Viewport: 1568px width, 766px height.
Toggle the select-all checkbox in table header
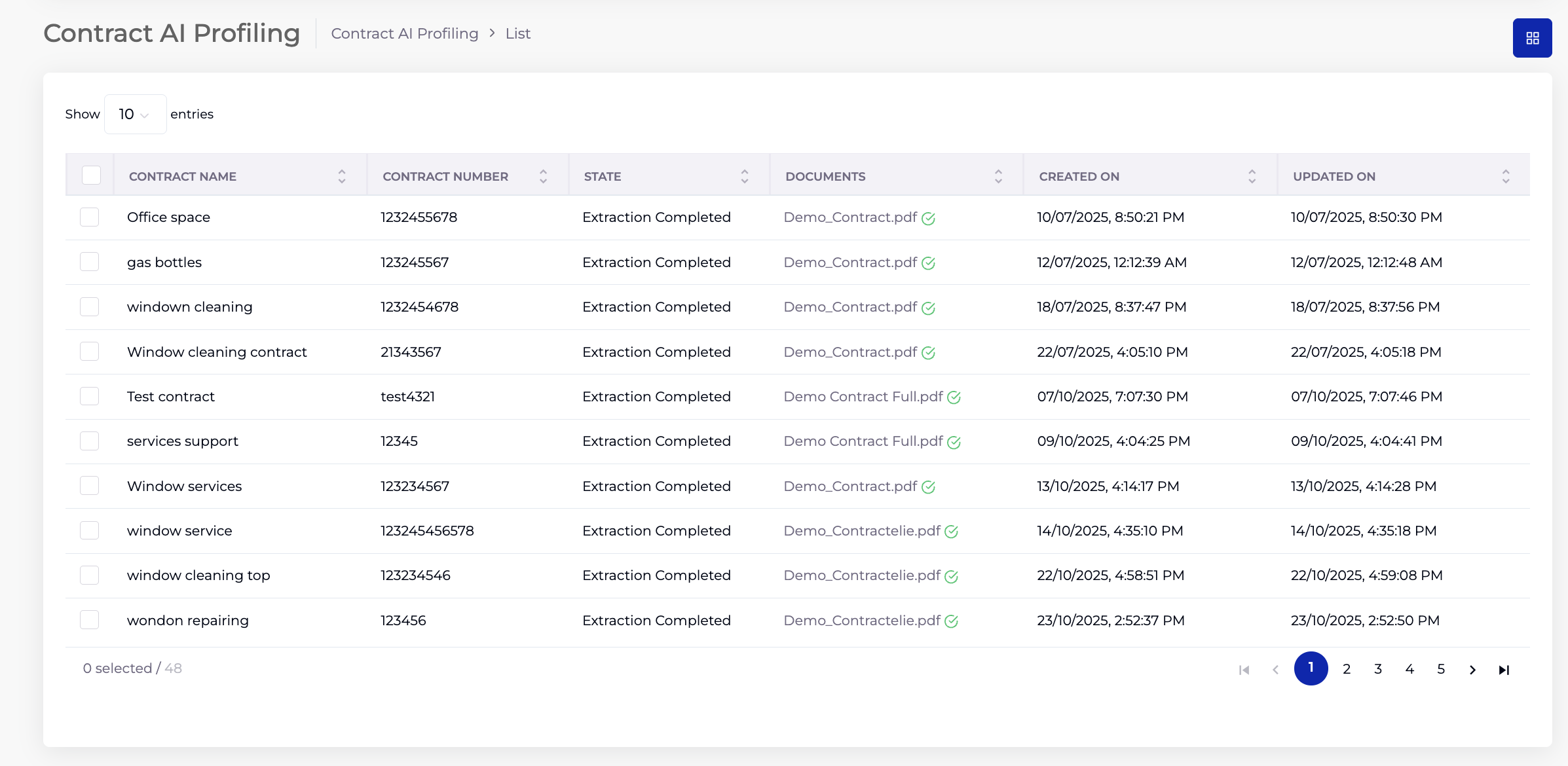click(91, 175)
